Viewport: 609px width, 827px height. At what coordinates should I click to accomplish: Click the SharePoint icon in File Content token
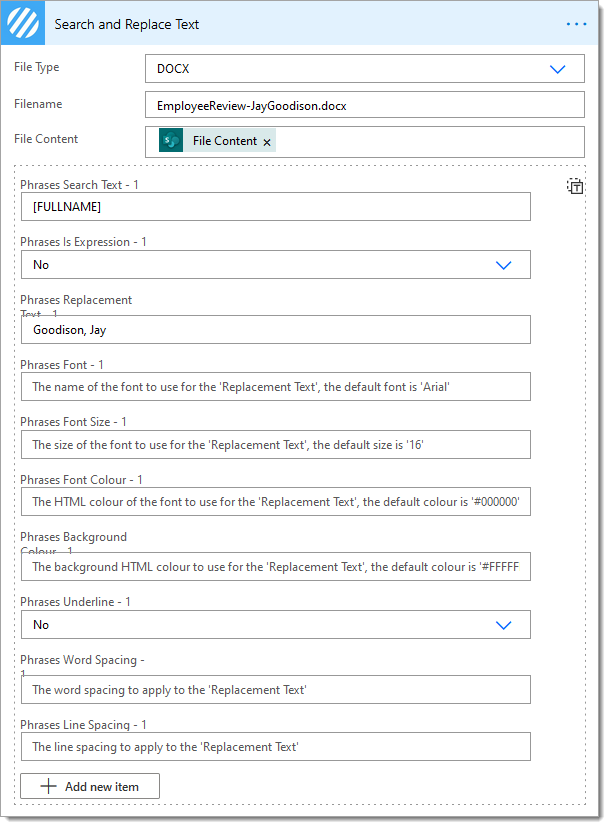(171, 140)
